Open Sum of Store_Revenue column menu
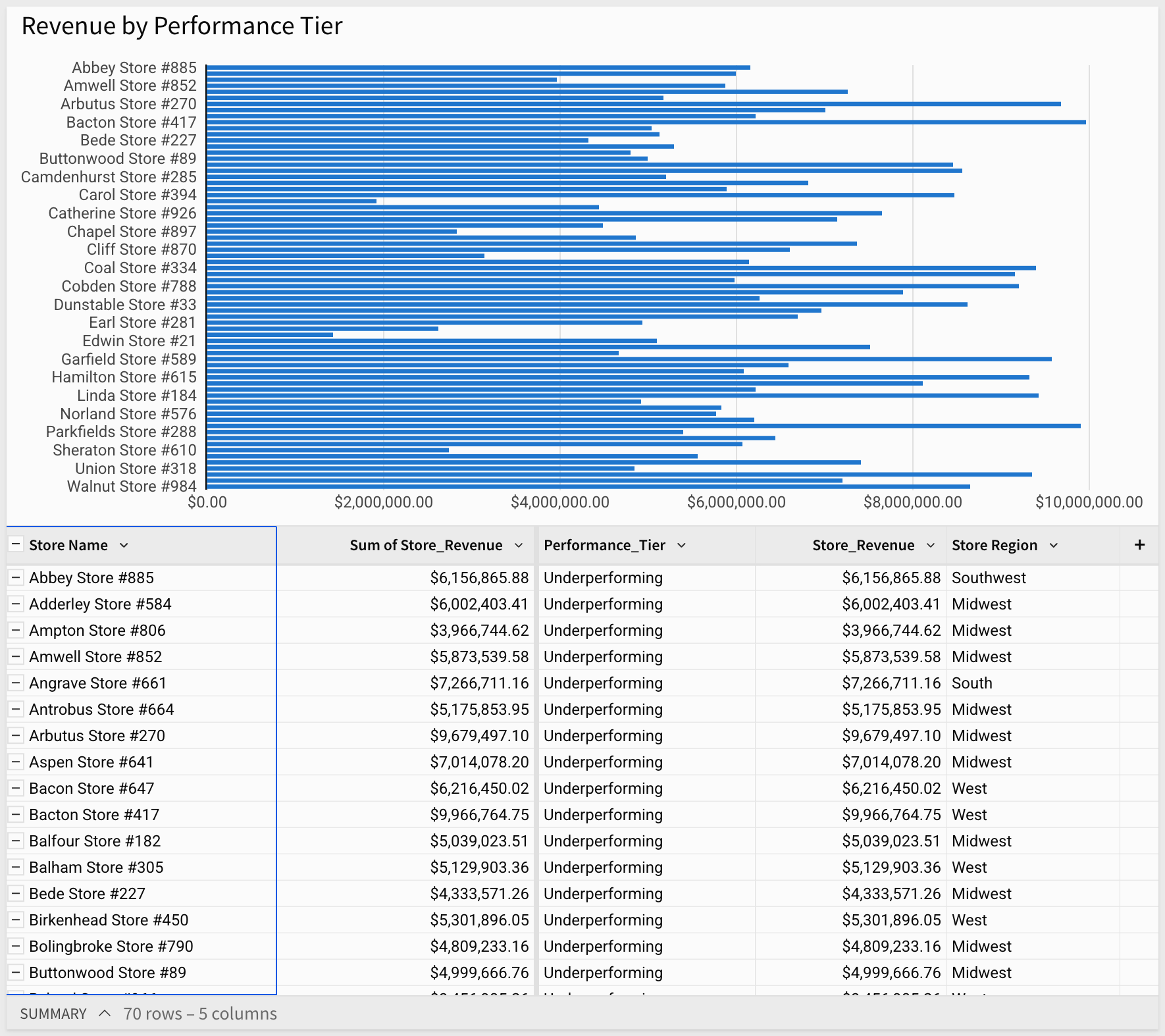The width and height of the screenshot is (1165, 1036). pos(519,545)
